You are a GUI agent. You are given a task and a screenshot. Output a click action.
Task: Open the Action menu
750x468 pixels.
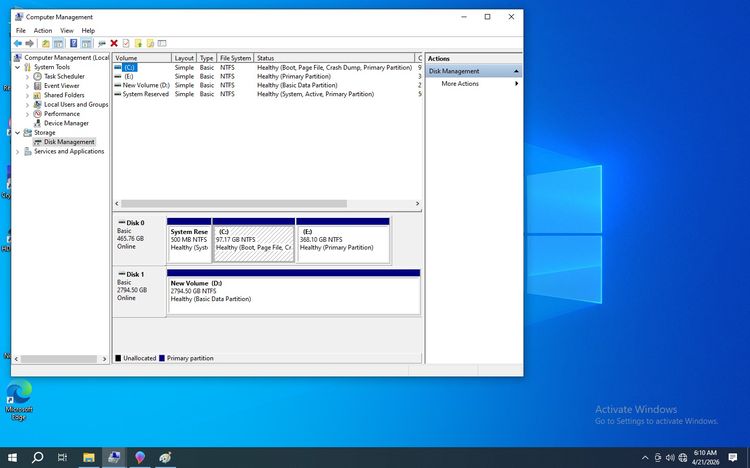[x=43, y=30]
